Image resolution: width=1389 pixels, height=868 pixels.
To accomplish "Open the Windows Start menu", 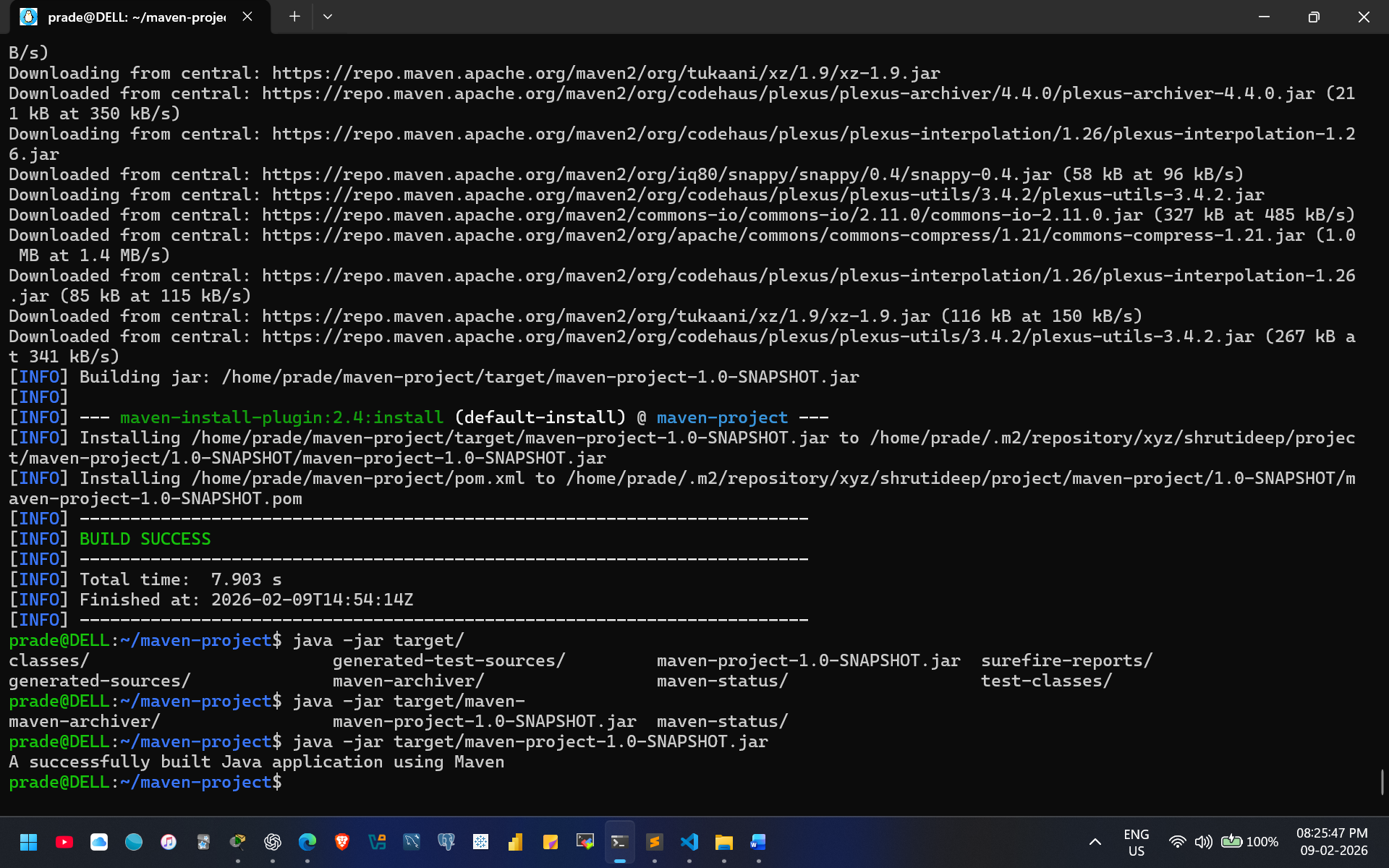I will (29, 842).
